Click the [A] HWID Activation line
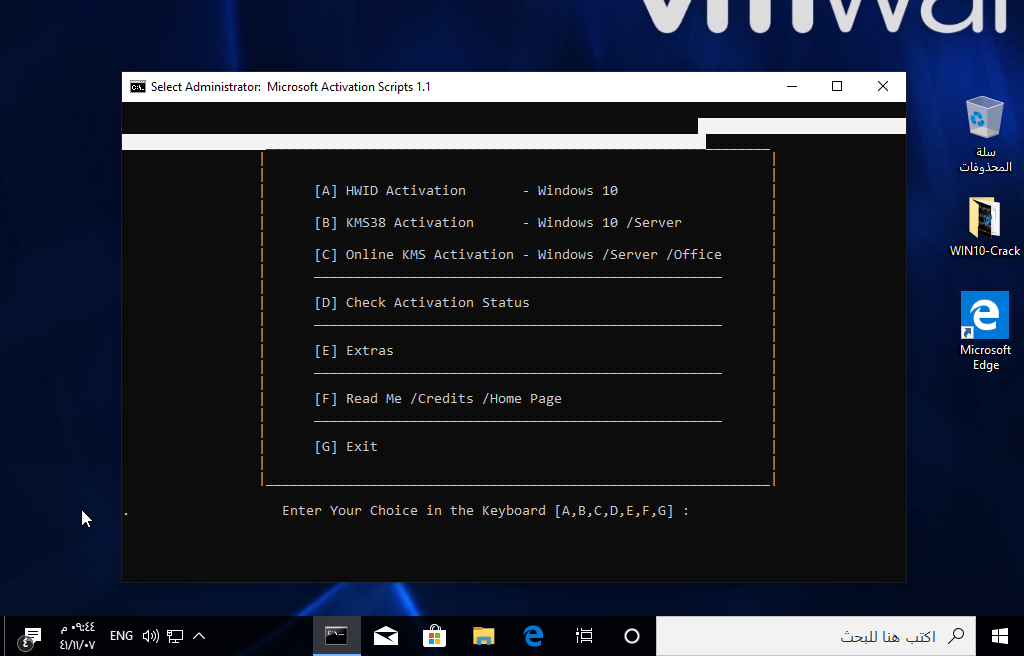The height and width of the screenshot is (656, 1024). 466,191
